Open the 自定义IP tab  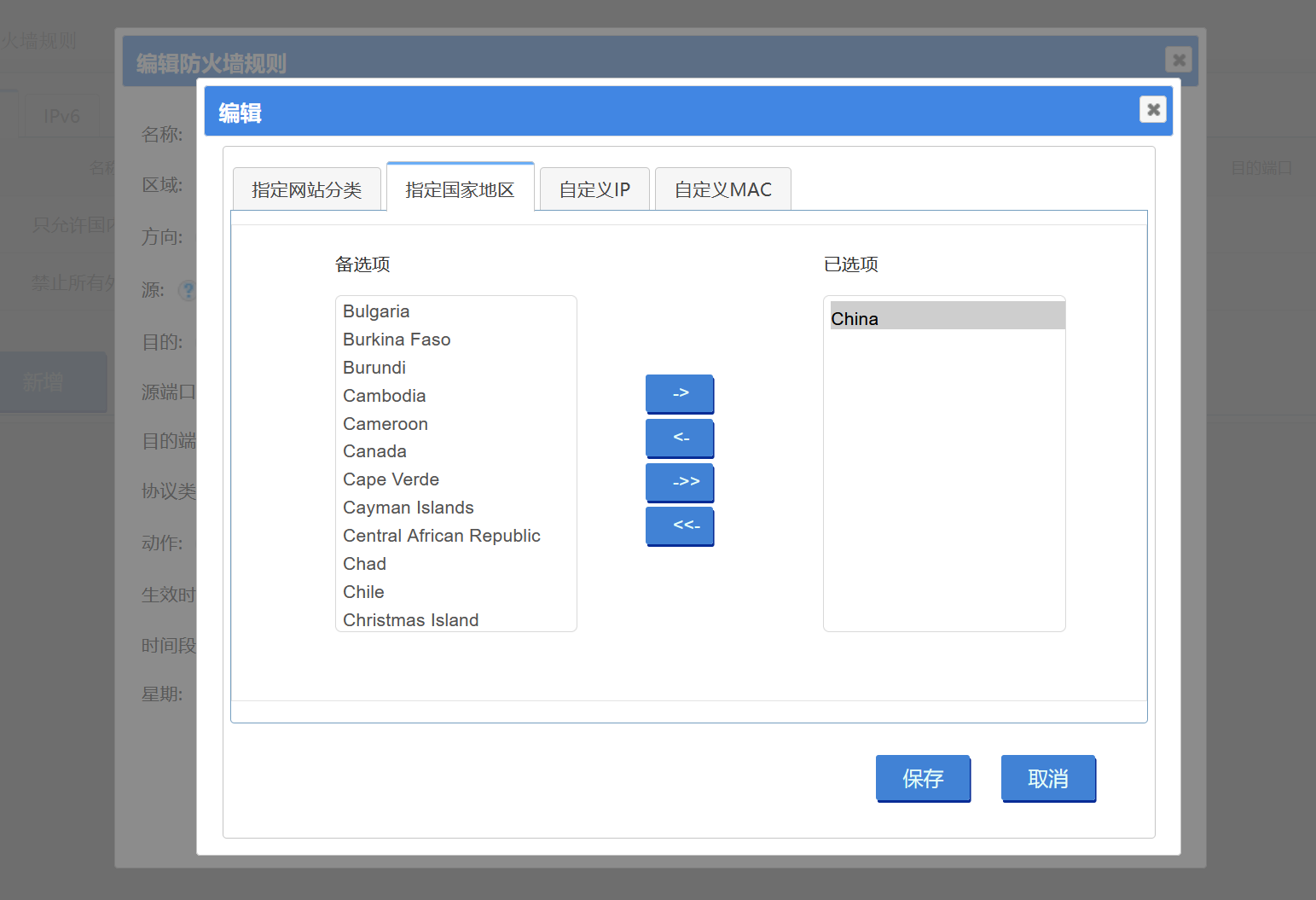pyautogui.click(x=594, y=189)
